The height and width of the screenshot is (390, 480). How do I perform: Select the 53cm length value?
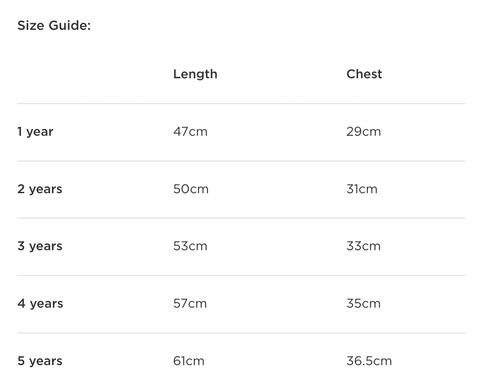pyautogui.click(x=190, y=246)
